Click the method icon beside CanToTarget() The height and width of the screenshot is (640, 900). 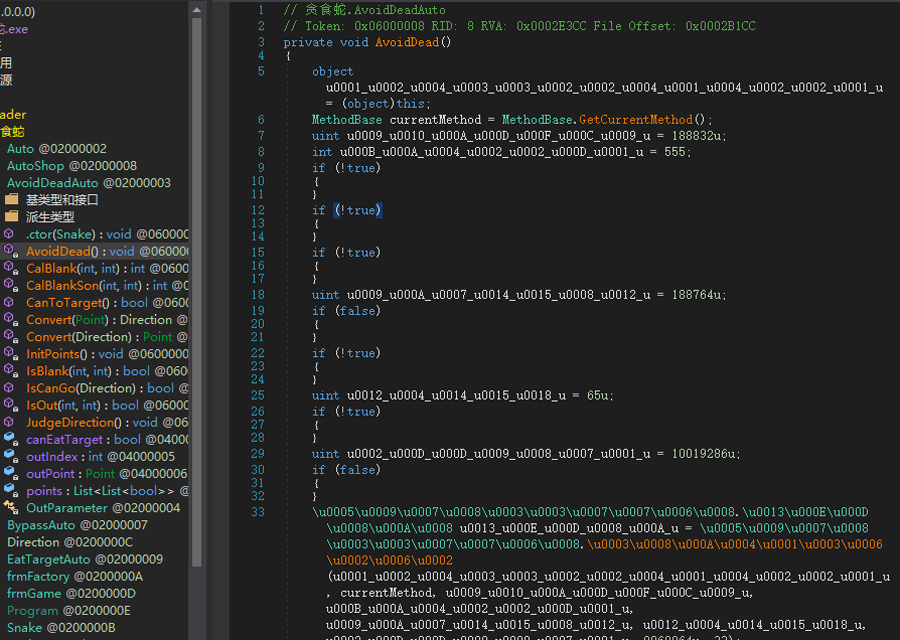coord(9,302)
